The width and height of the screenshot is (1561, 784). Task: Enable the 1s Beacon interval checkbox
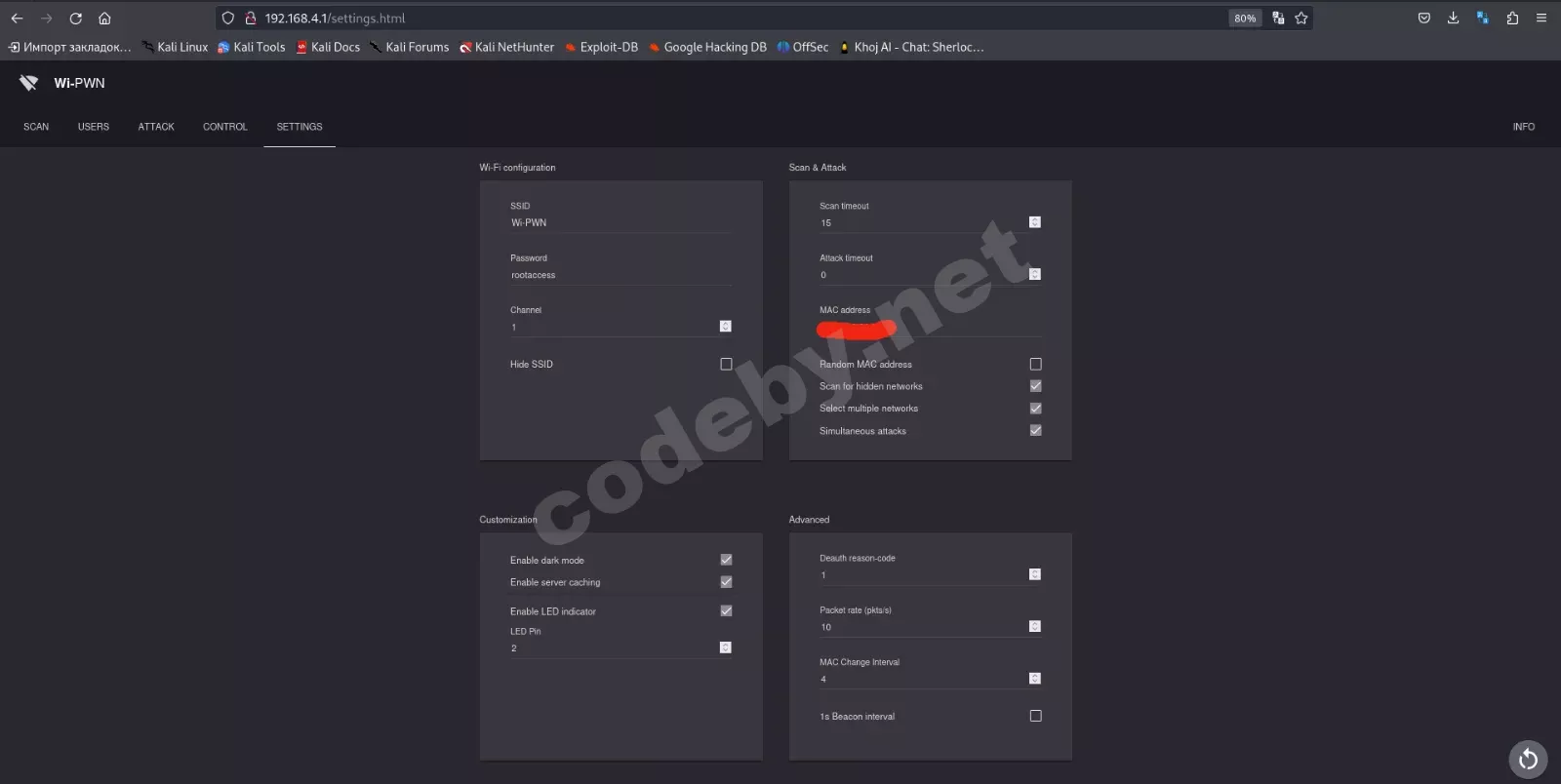coord(1036,716)
